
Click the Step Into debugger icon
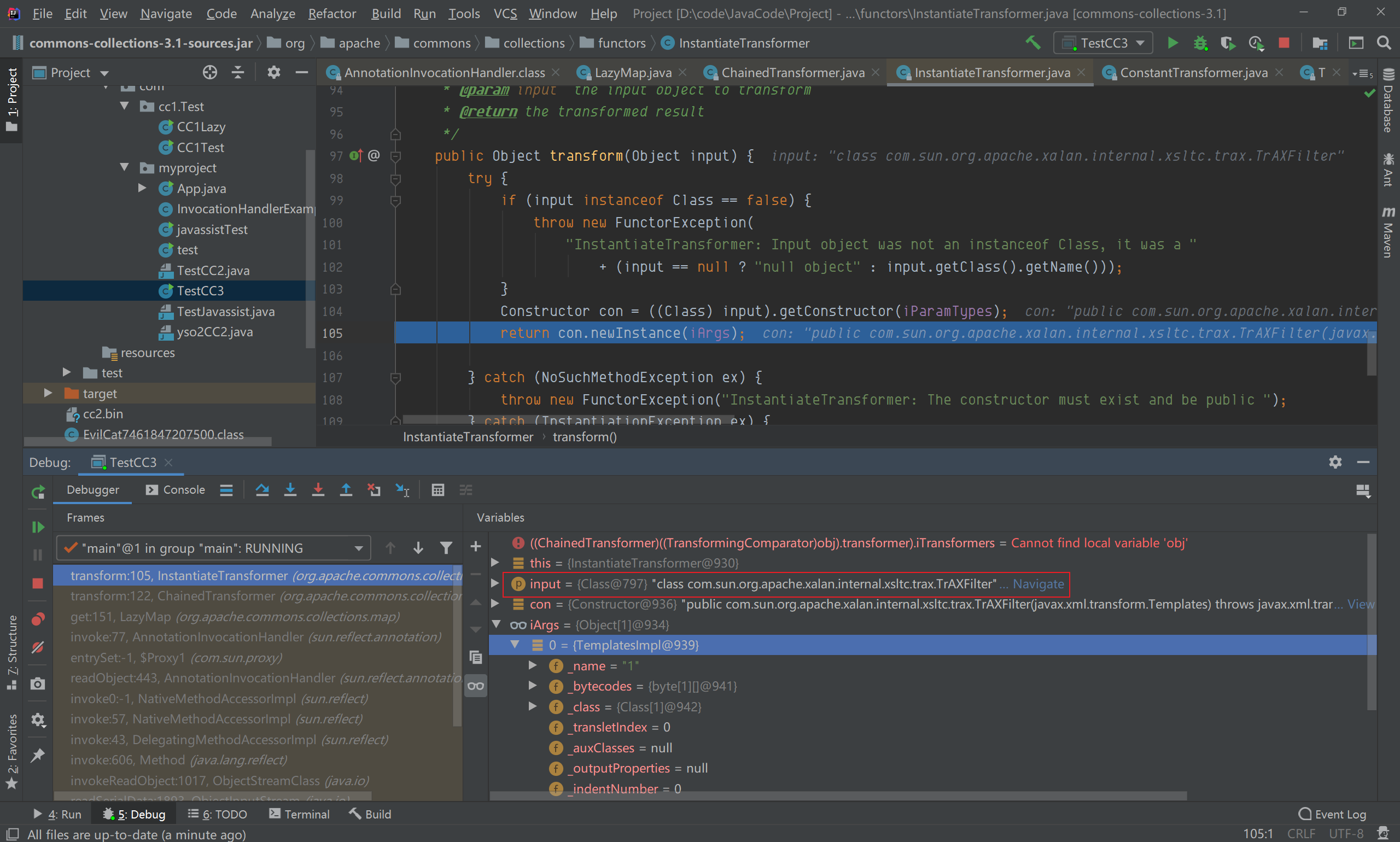pos(290,490)
